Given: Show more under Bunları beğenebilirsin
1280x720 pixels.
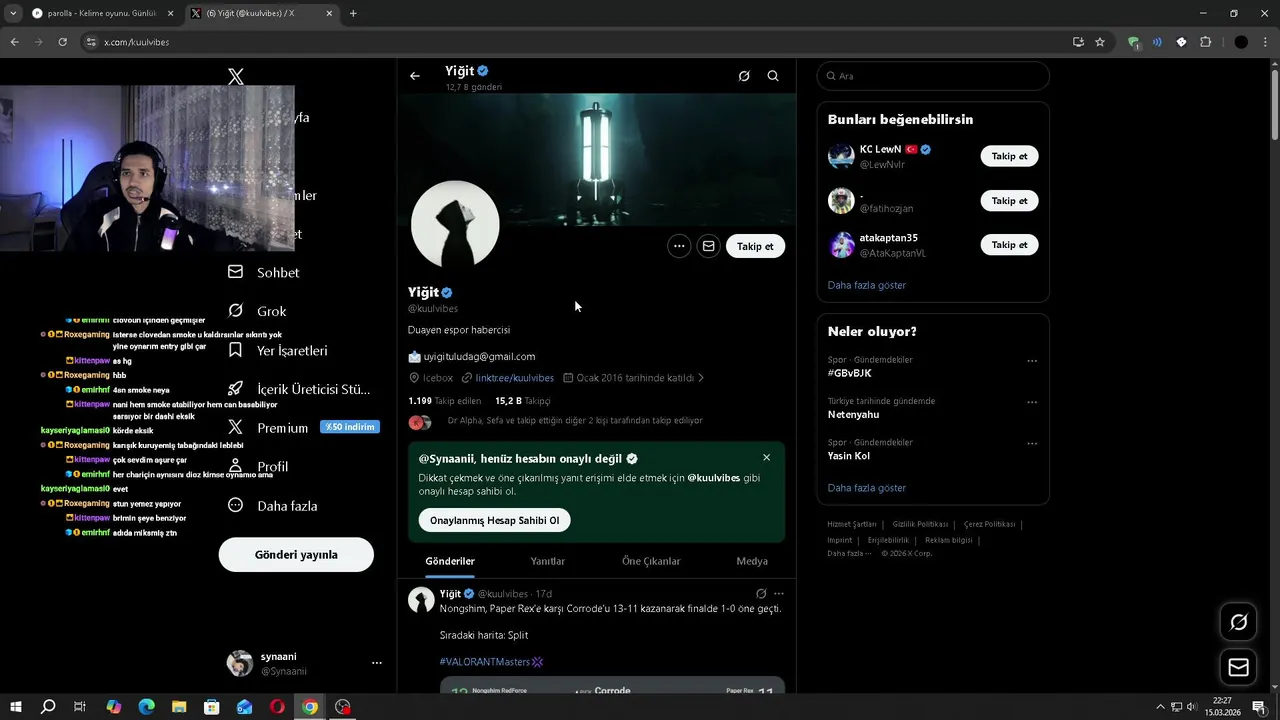Looking at the screenshot, I should point(867,285).
